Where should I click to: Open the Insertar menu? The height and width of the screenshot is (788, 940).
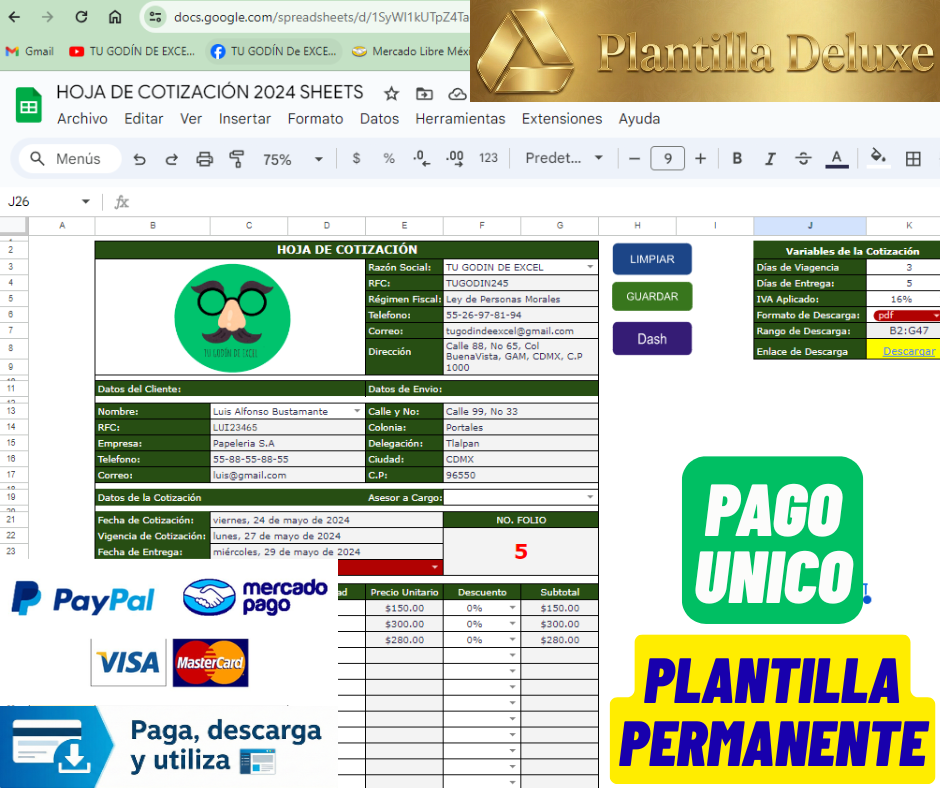pos(245,119)
